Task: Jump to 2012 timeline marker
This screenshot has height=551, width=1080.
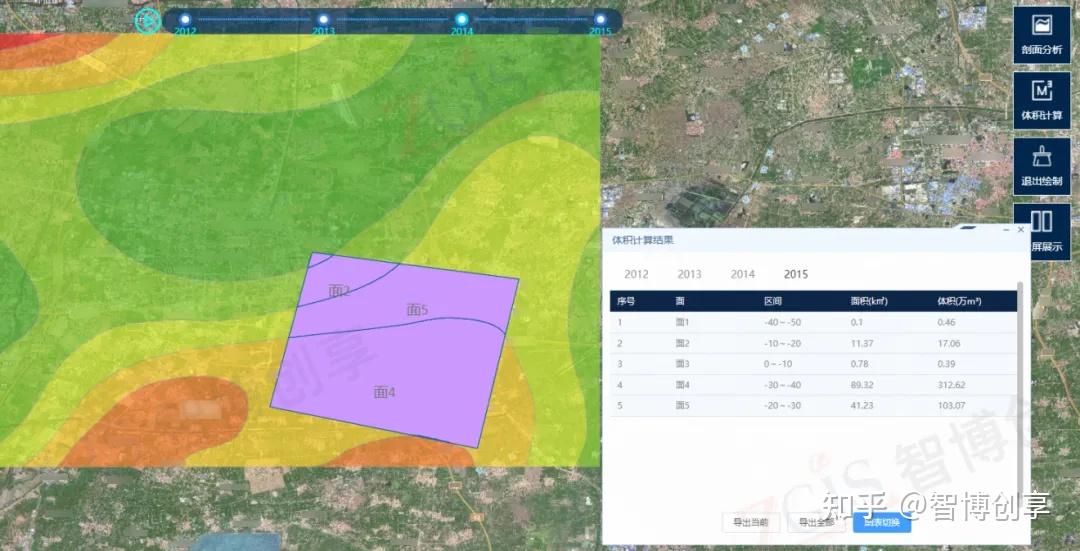Action: pos(185,20)
